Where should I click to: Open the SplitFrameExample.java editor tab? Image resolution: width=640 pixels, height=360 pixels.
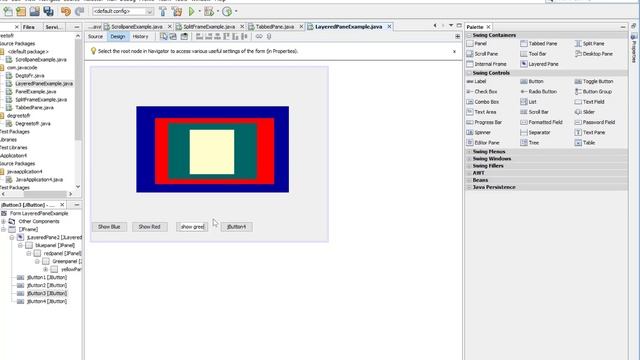209,27
